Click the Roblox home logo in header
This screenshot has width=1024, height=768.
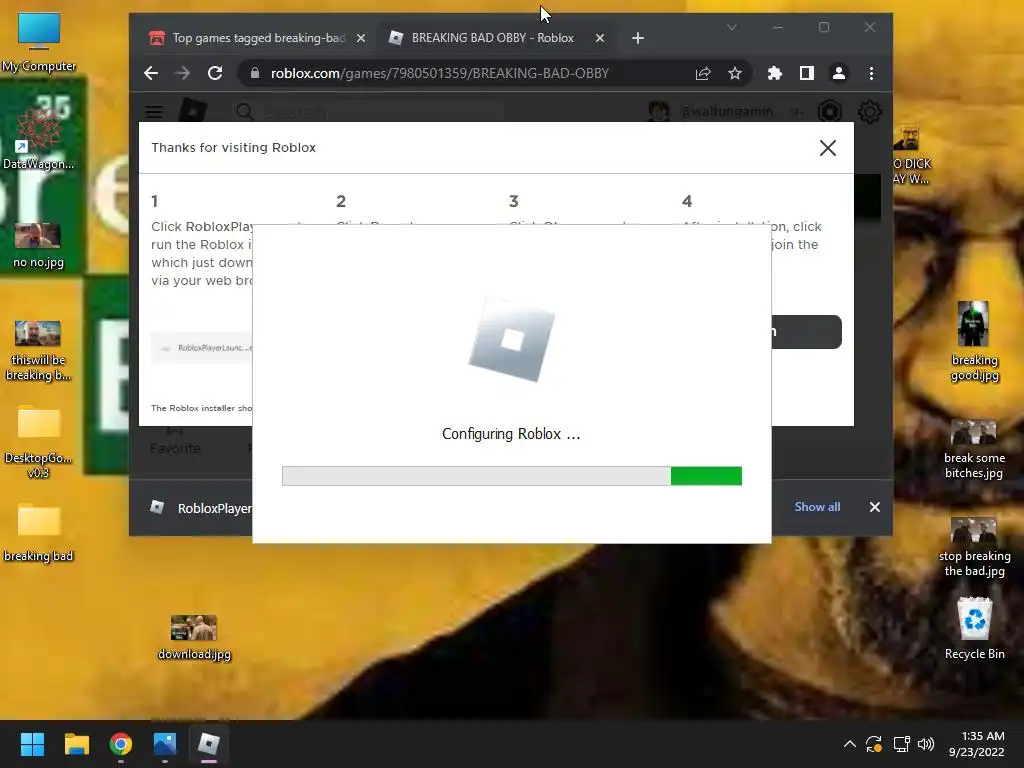(193, 110)
